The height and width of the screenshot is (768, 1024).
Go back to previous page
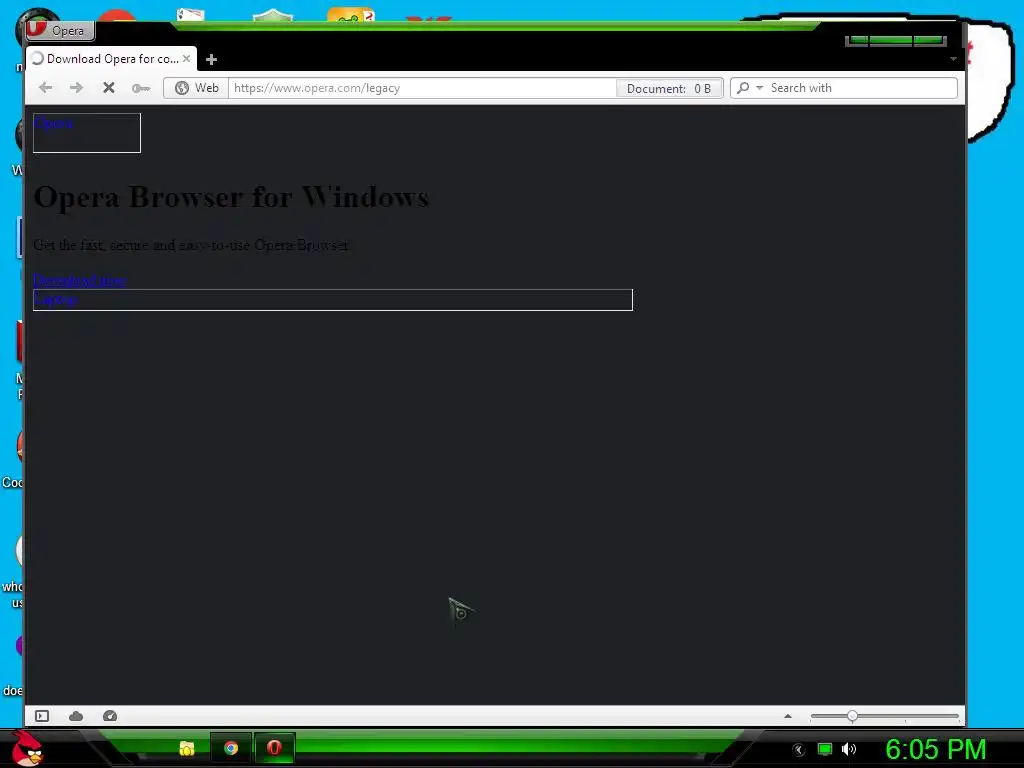45,88
